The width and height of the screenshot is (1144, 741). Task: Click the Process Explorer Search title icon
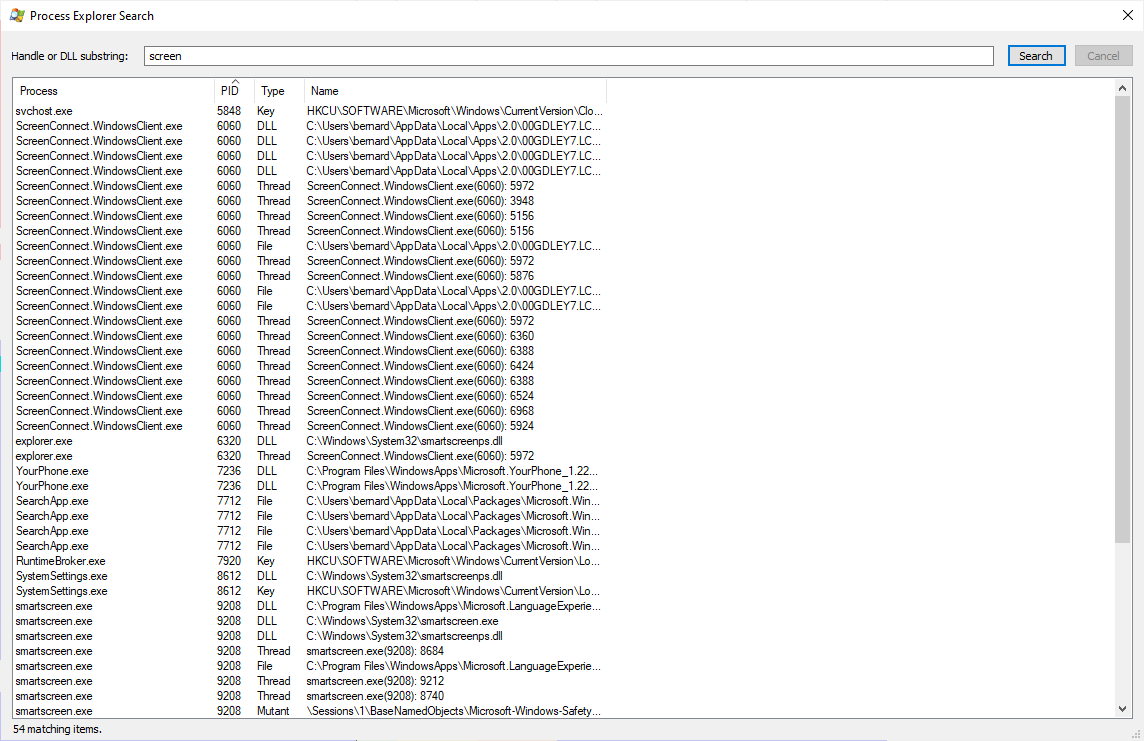pyautogui.click(x=17, y=15)
